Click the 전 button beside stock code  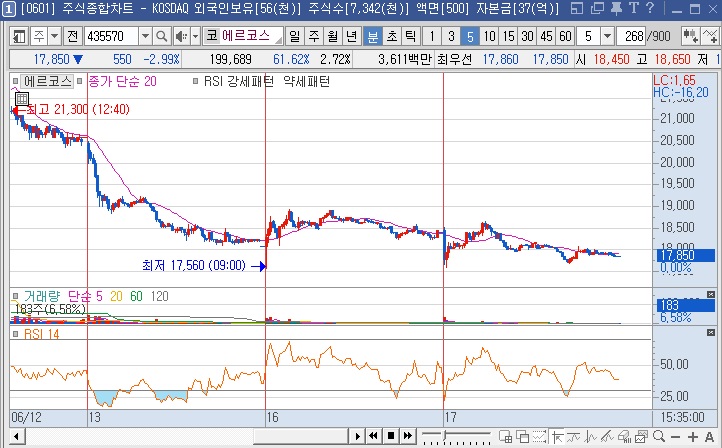(x=72, y=36)
